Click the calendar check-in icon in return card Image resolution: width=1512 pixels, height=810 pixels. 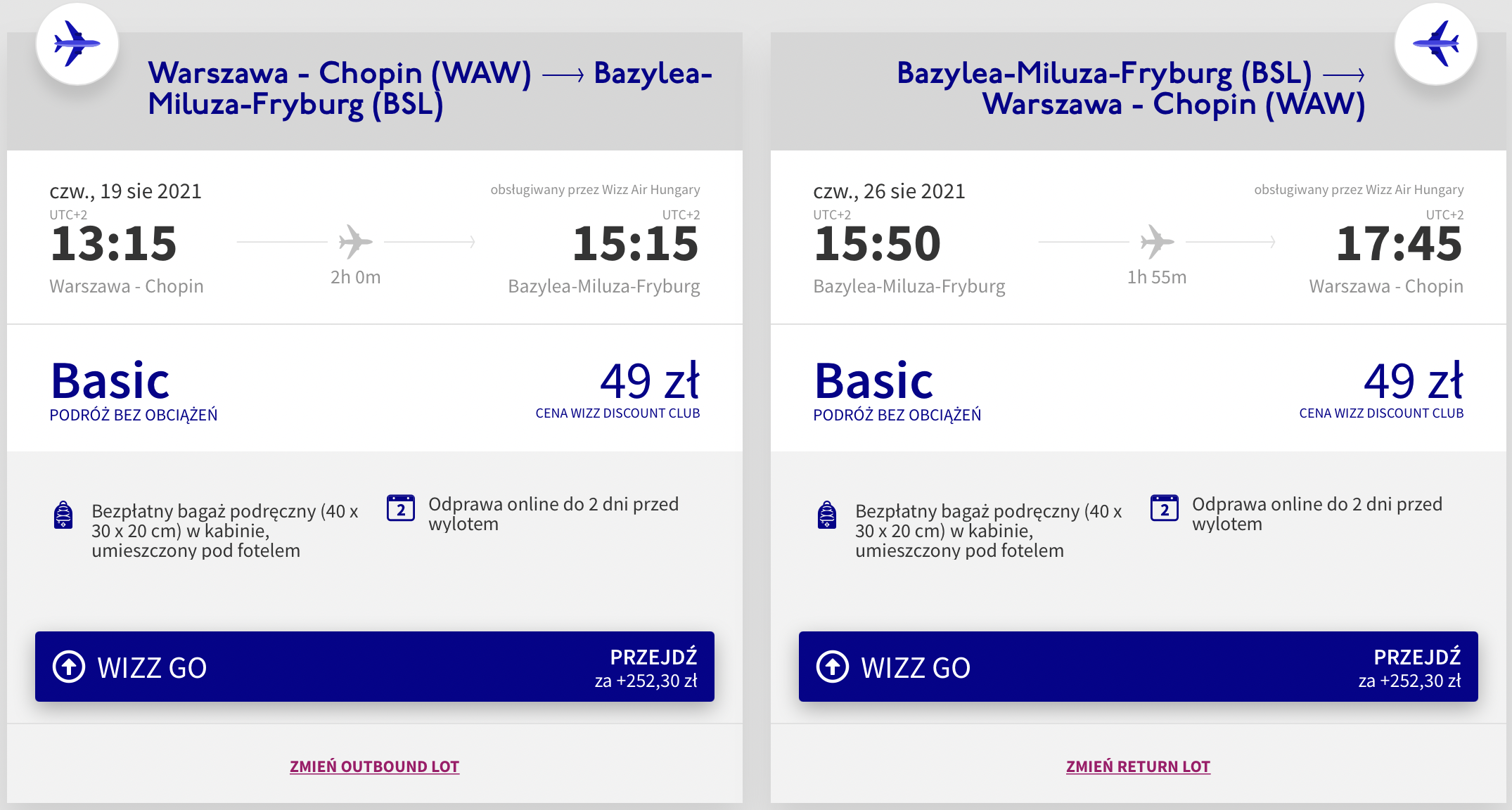click(x=1165, y=508)
